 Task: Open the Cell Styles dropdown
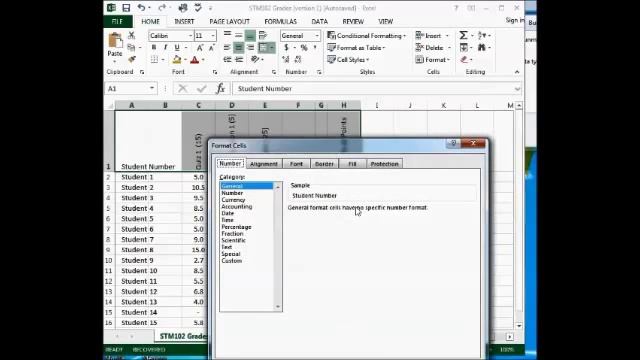click(x=349, y=60)
